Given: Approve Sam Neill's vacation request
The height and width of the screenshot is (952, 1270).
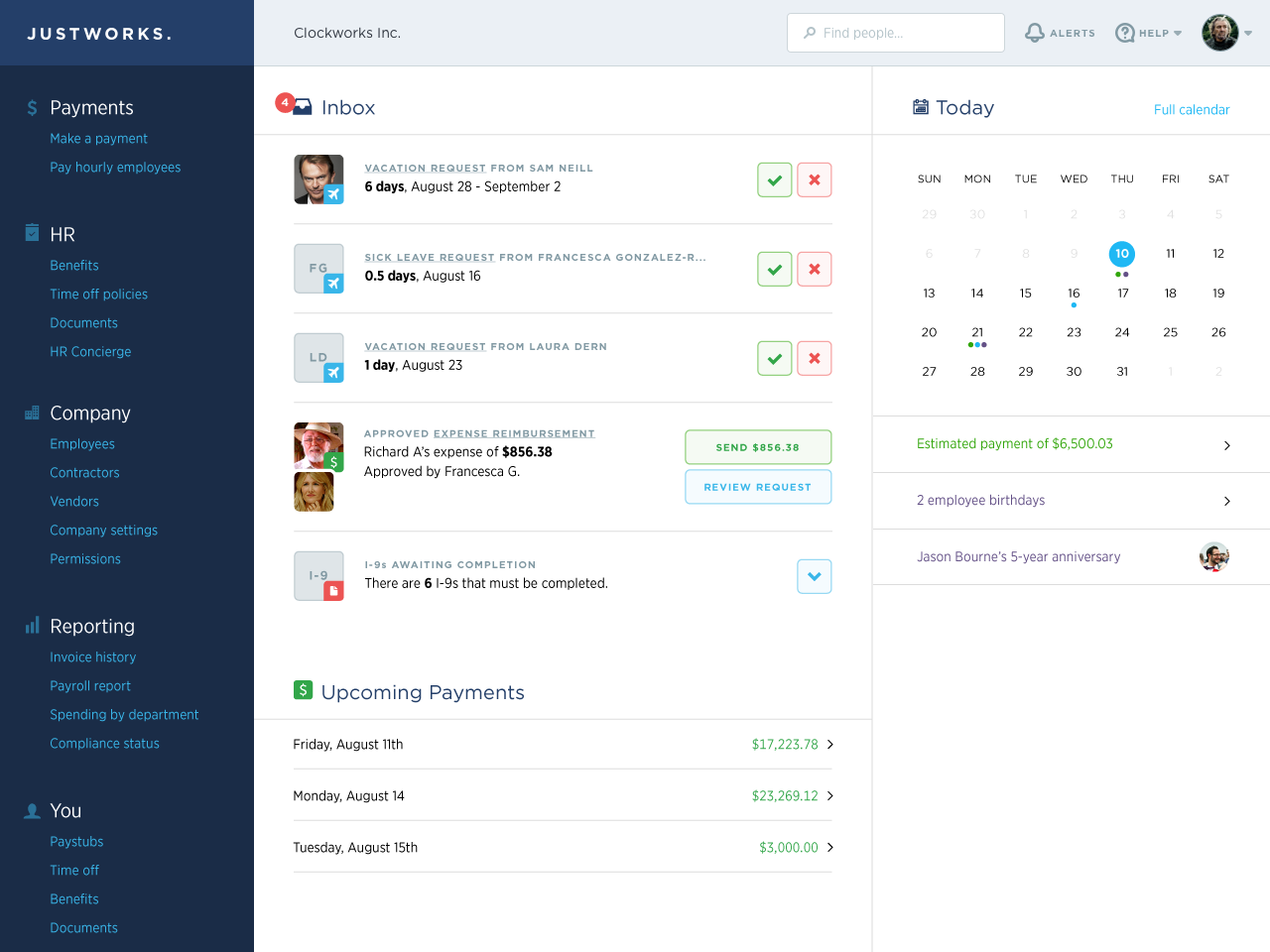Looking at the screenshot, I should 775,179.
